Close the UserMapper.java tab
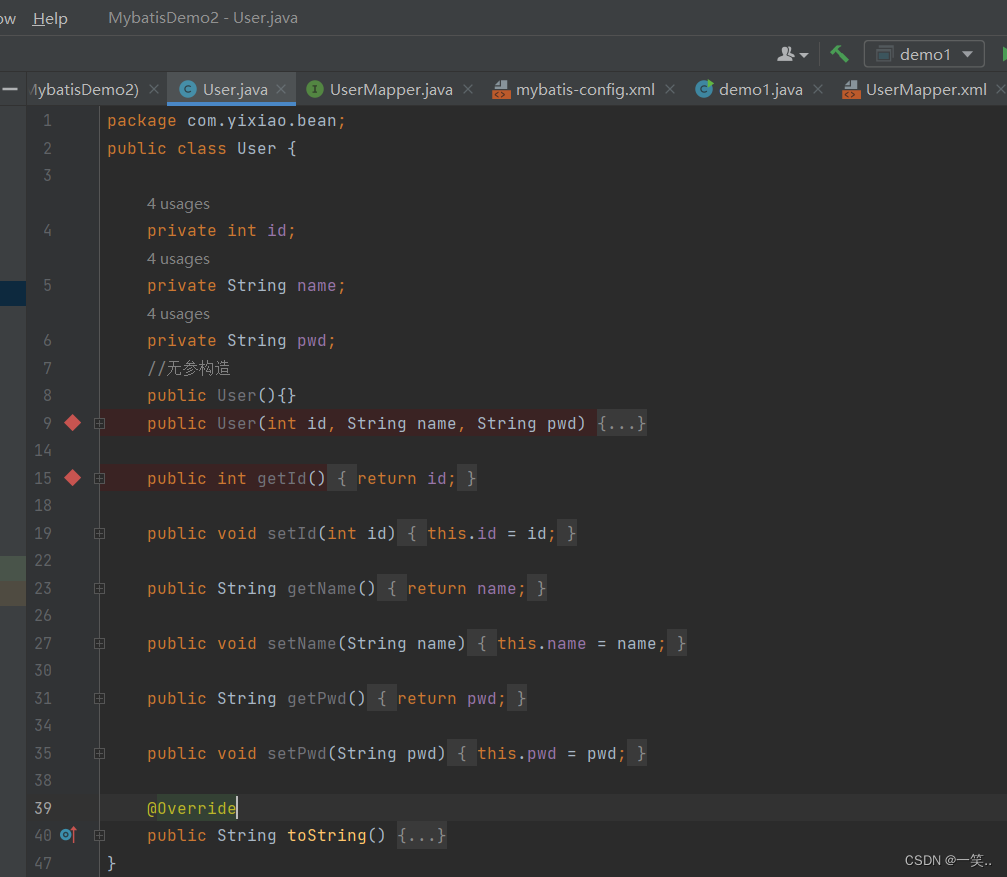This screenshot has width=1007, height=877. [468, 89]
